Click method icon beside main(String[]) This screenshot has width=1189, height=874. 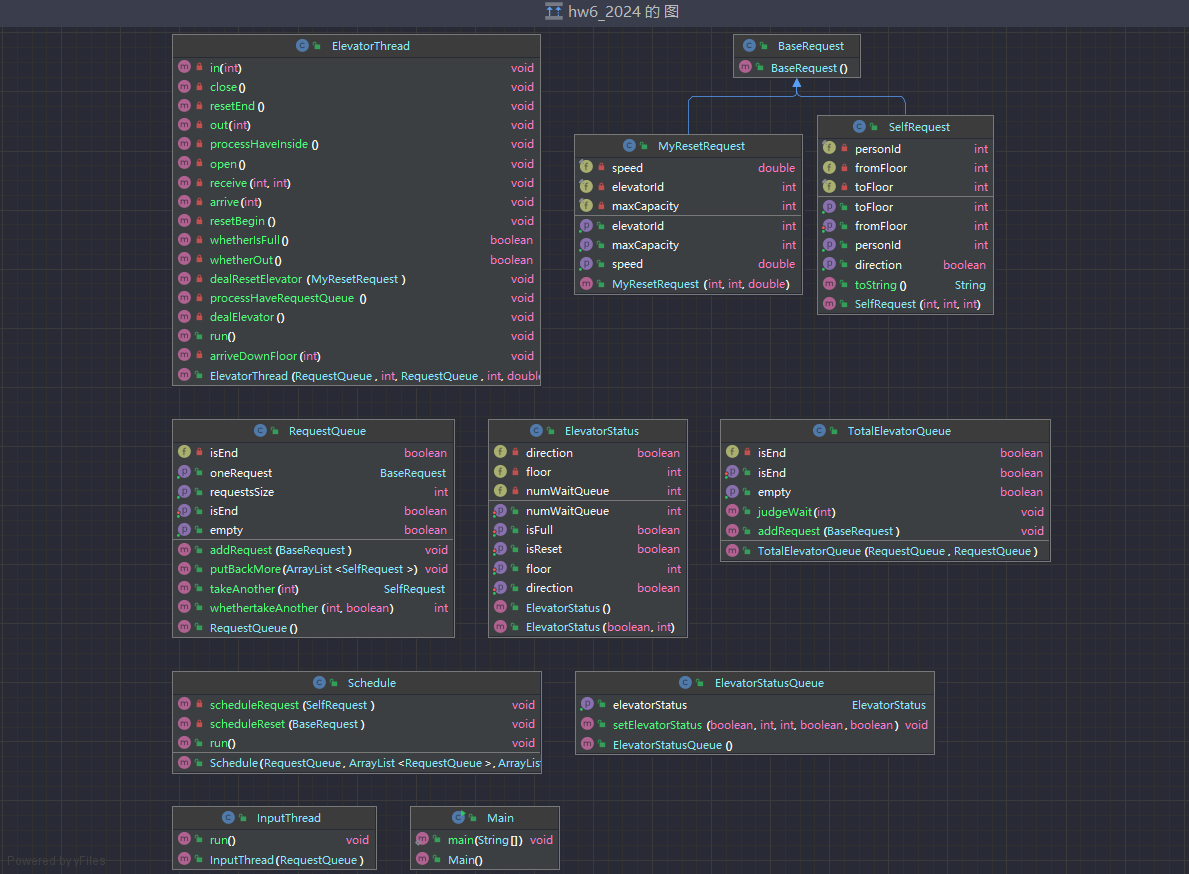point(422,839)
